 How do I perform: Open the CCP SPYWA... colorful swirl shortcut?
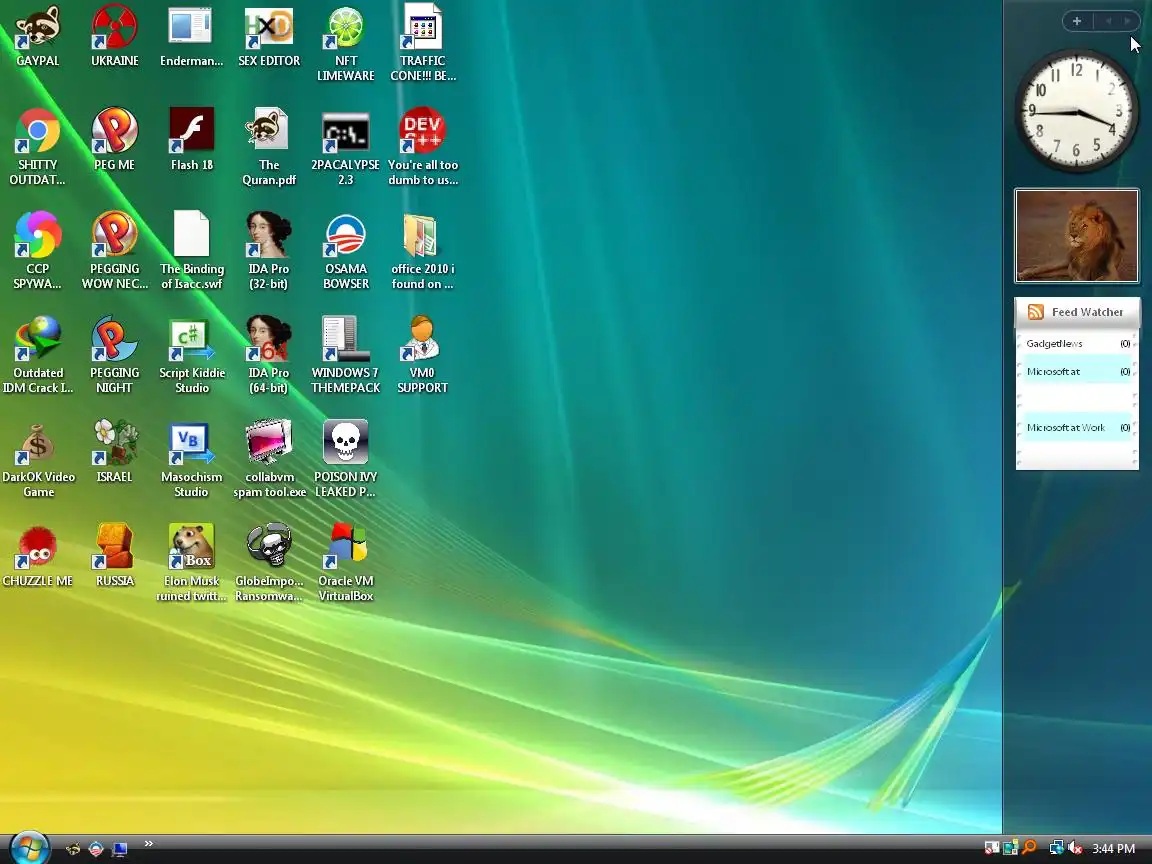point(37,251)
